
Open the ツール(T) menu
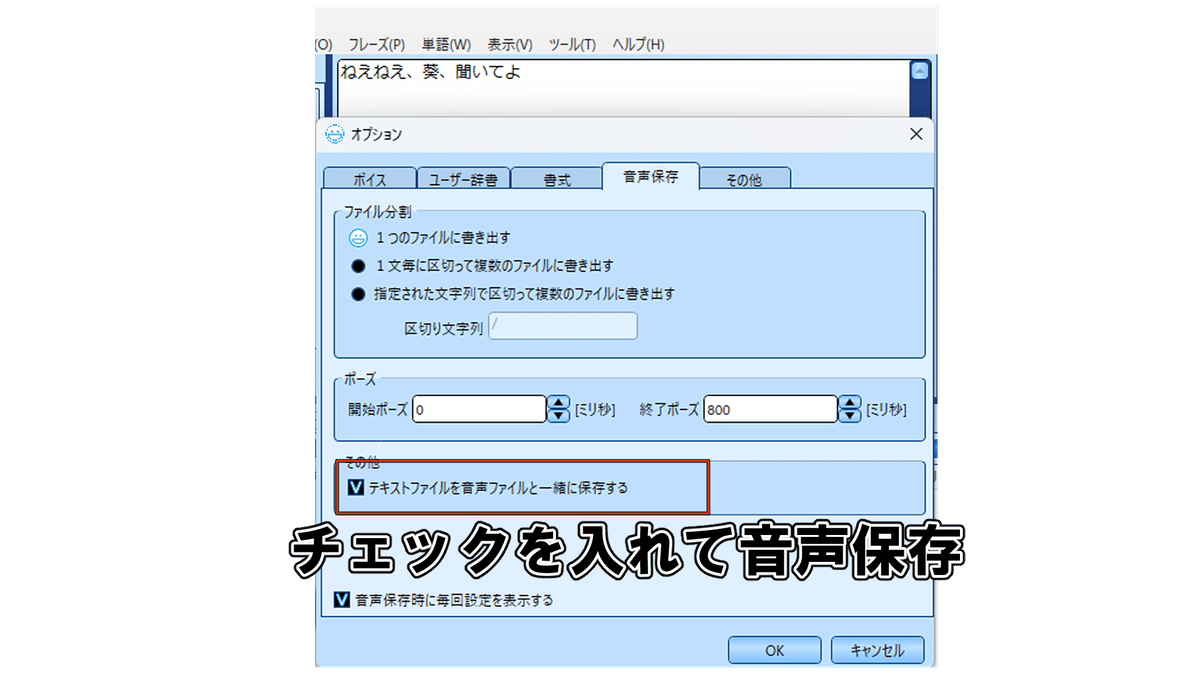point(572,44)
